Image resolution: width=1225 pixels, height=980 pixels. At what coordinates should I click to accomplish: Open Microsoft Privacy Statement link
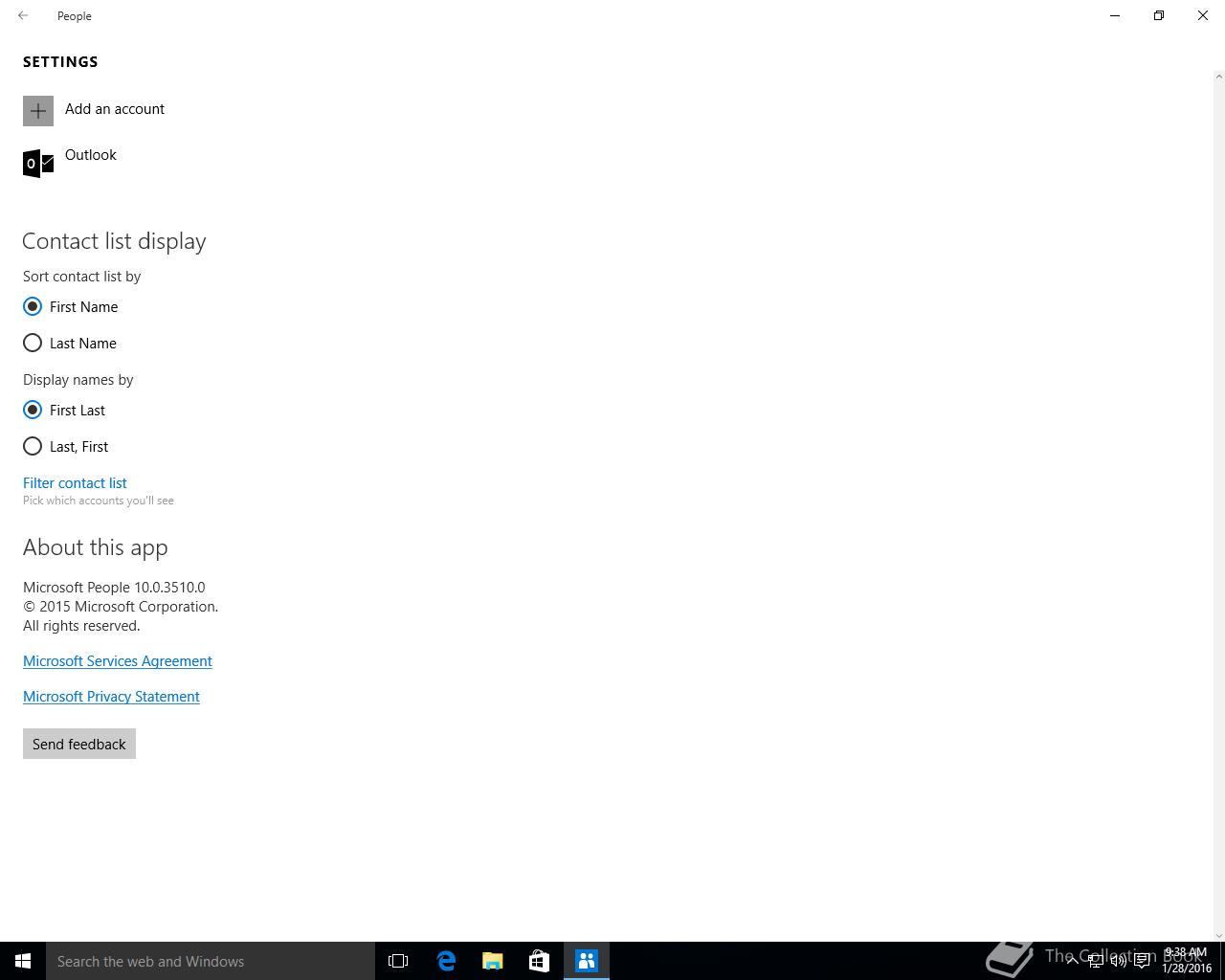point(111,697)
